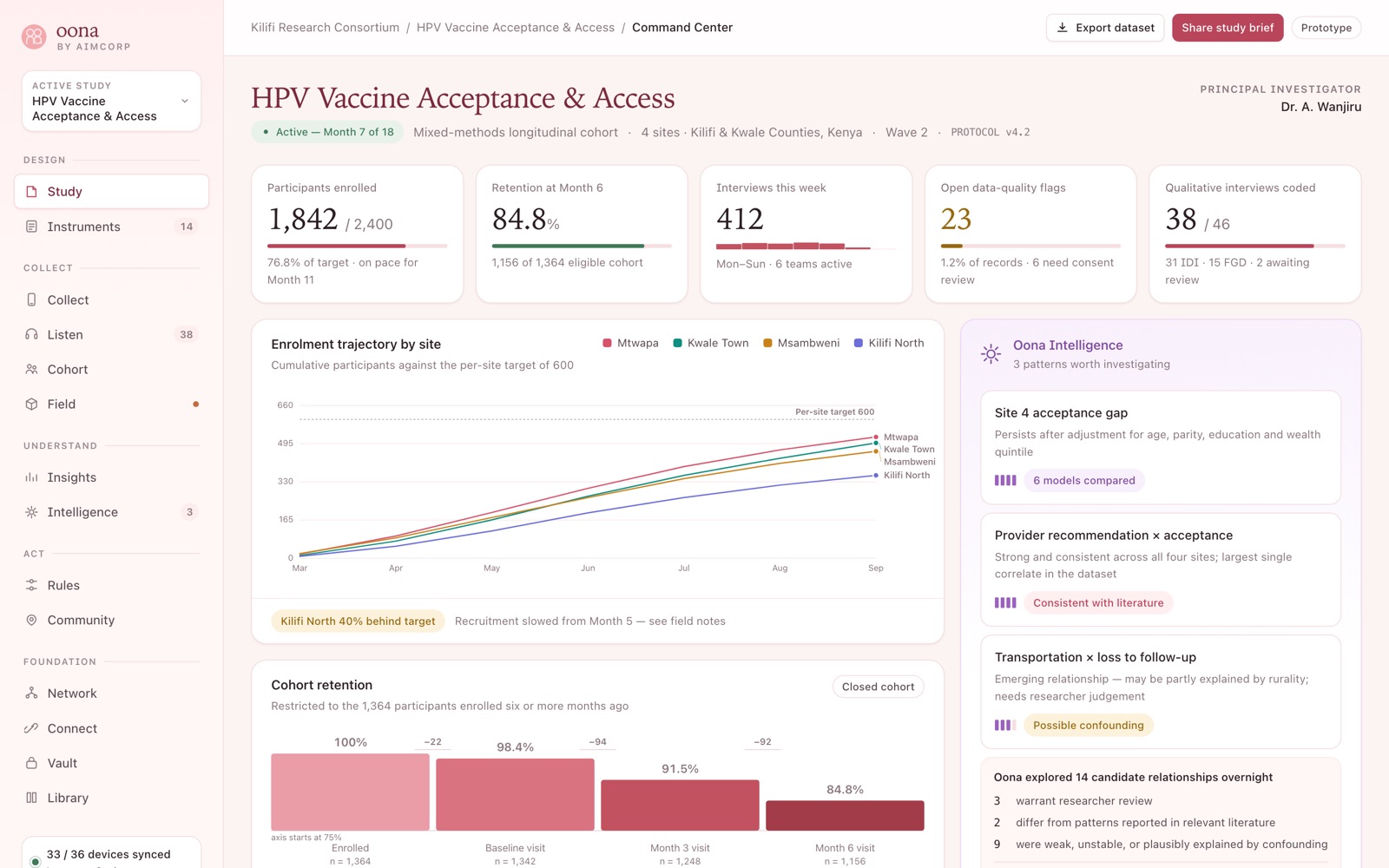The image size is (1389, 868).
Task: Click Export dataset button
Action: click(1105, 28)
